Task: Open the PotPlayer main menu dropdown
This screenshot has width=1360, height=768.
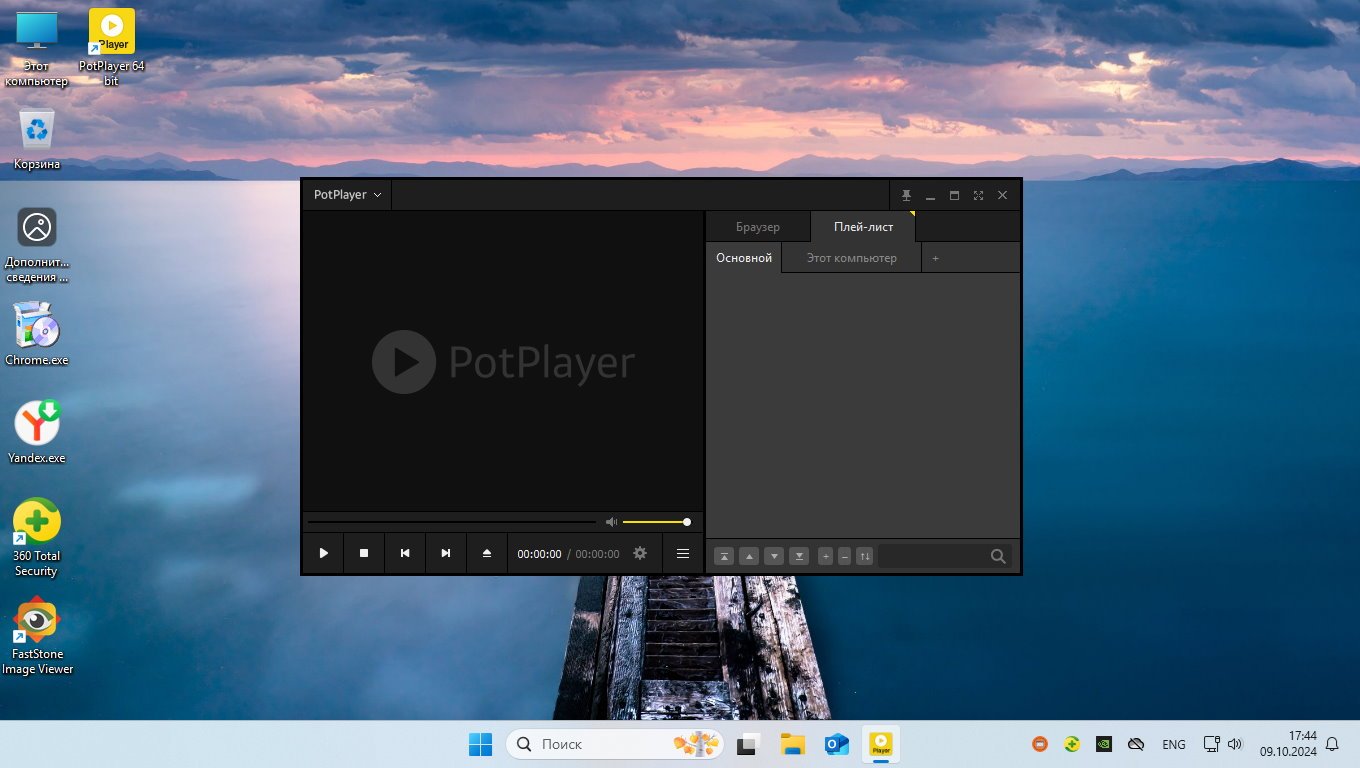Action: 347,195
